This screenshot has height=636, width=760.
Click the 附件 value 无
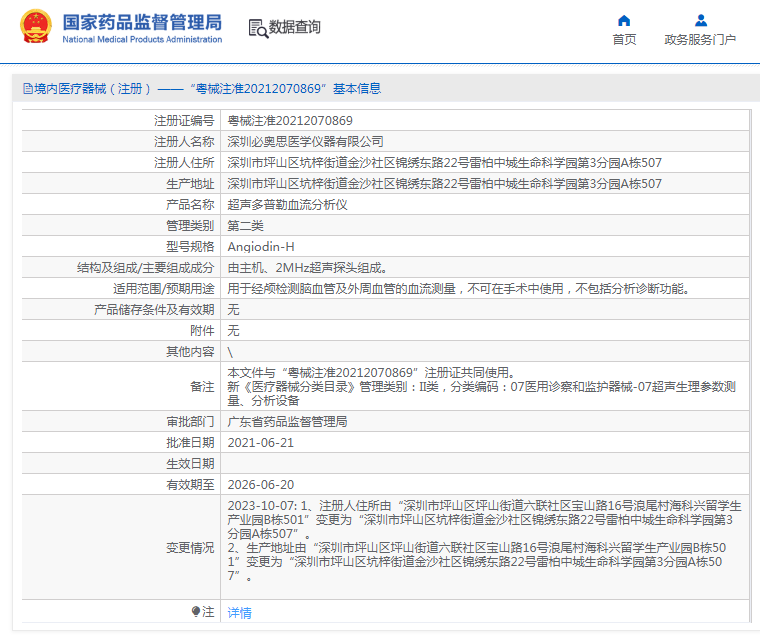(233, 331)
